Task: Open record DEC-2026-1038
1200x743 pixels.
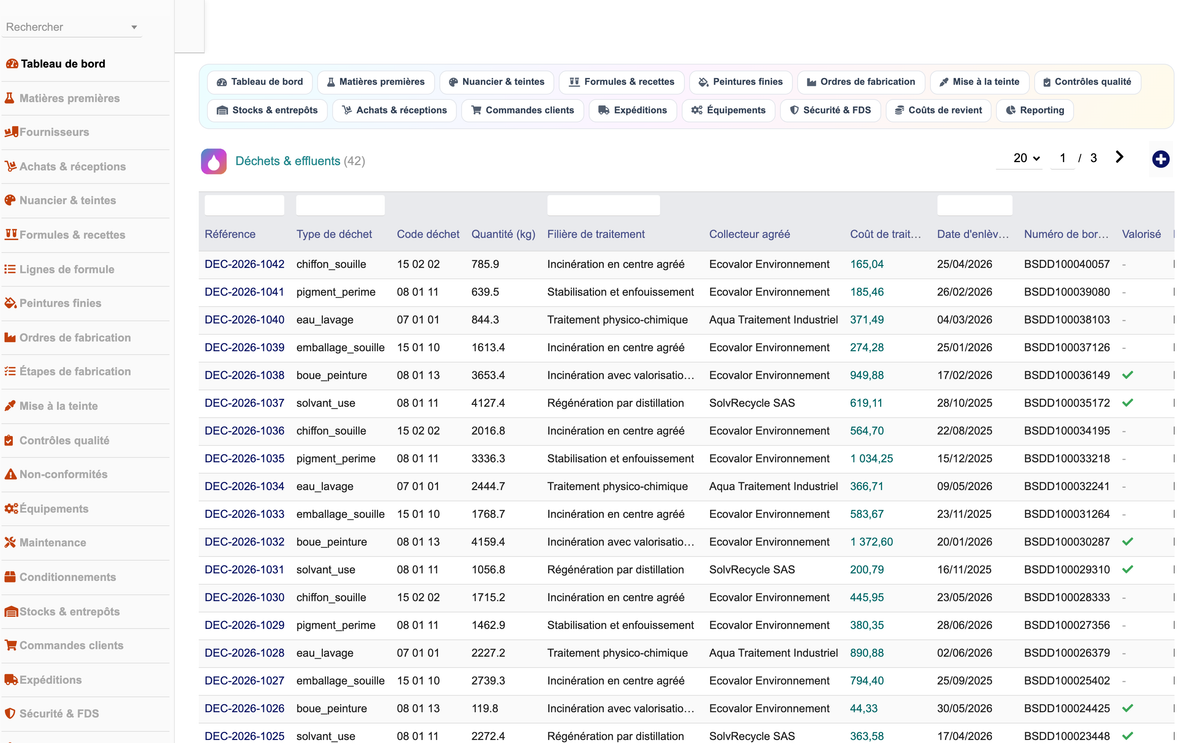Action: [x=244, y=376]
